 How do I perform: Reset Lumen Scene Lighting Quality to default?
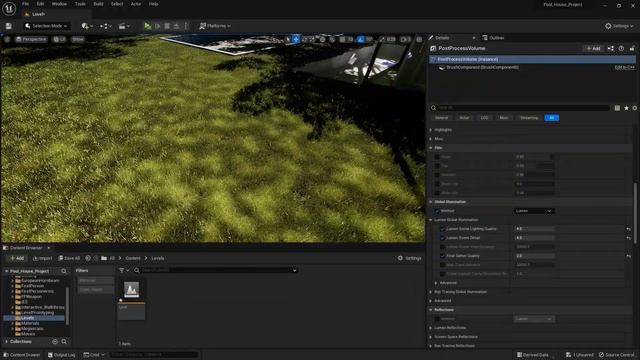(629, 229)
